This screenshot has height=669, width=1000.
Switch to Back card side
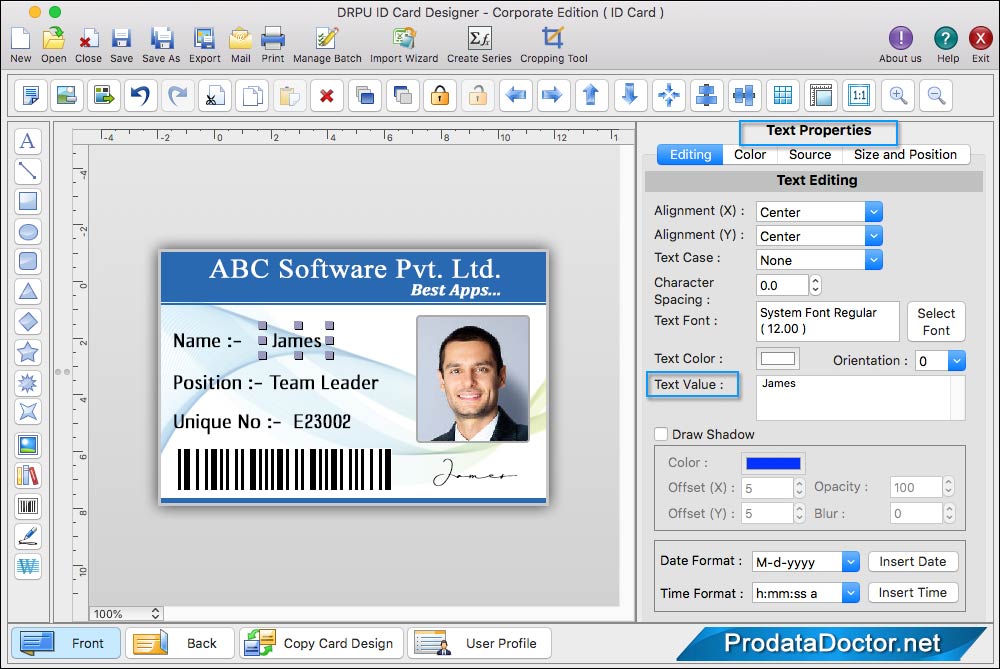(180, 643)
